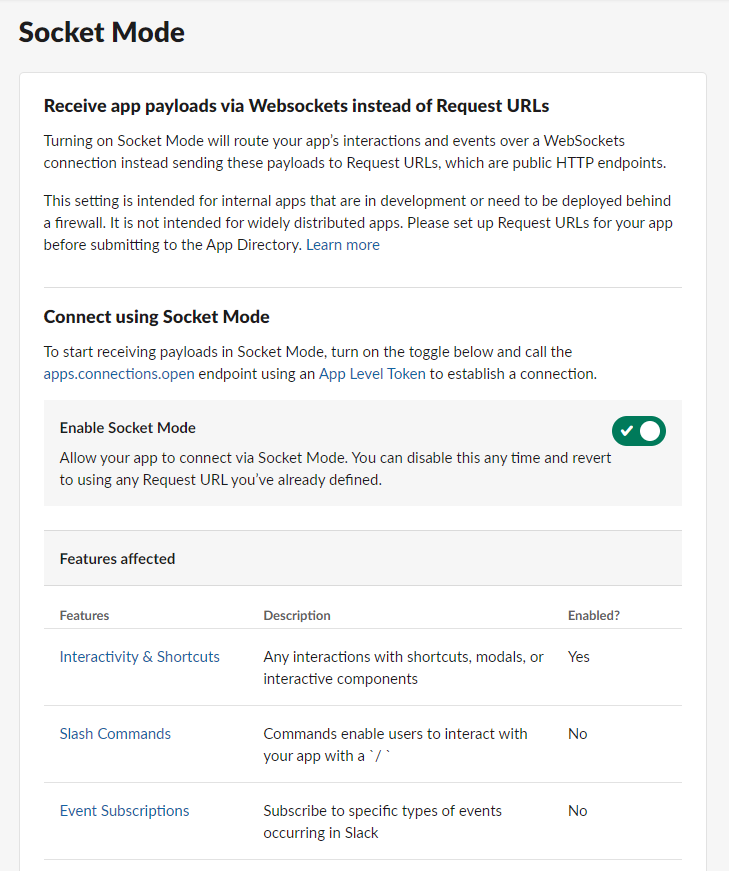Viewport: 729px width, 871px height.
Task: Click 'No' in Slash Commands row
Action: tap(577, 734)
